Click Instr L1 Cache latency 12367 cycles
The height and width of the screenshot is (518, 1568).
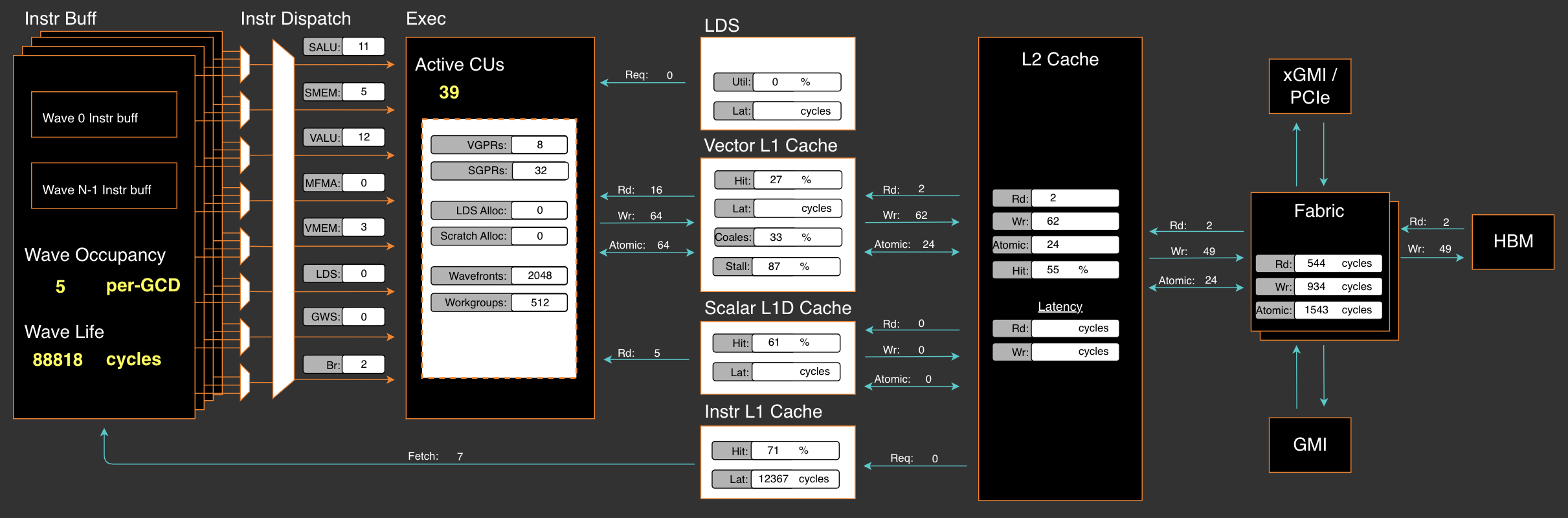coord(794,479)
